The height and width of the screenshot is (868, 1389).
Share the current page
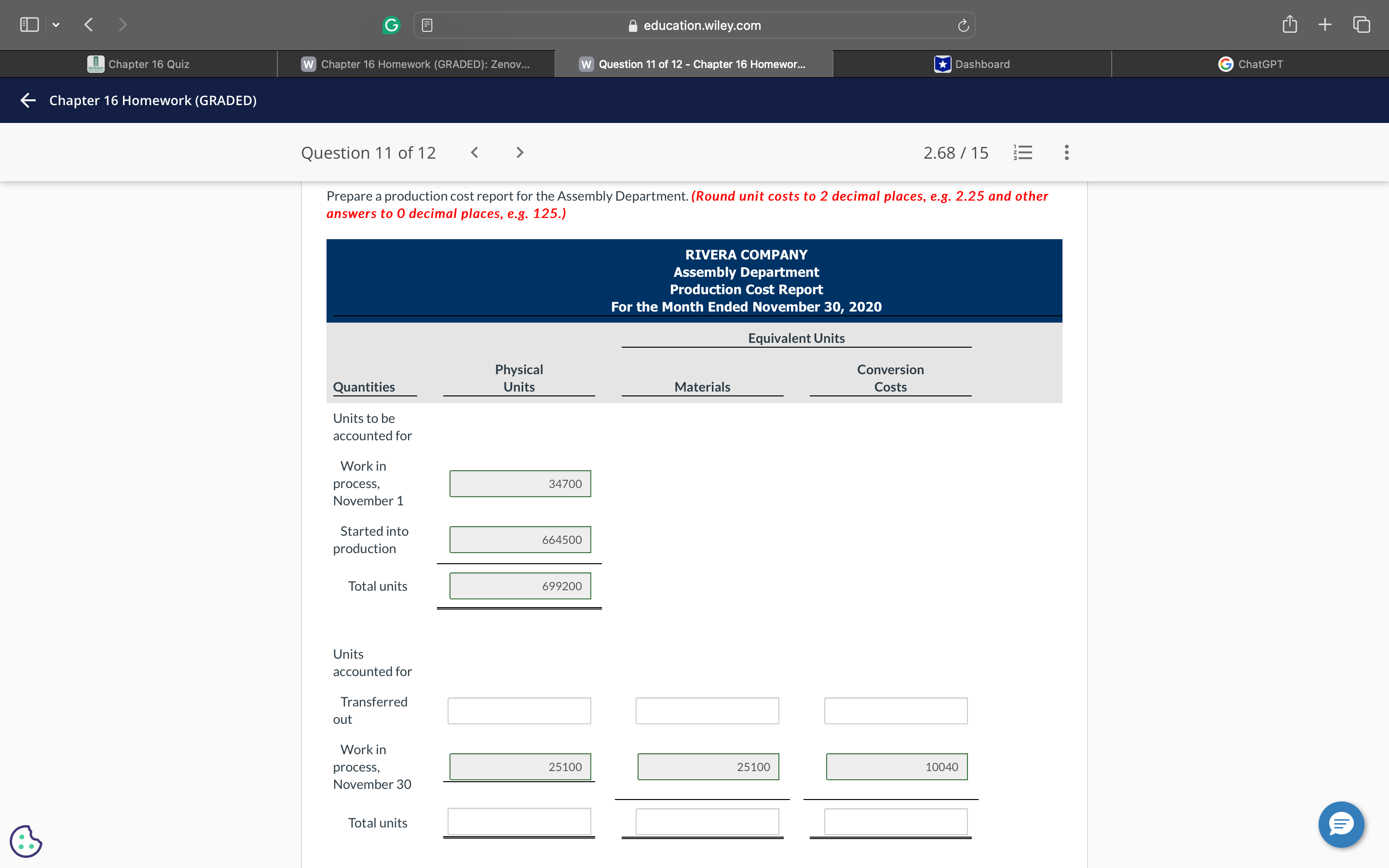[1290, 24]
